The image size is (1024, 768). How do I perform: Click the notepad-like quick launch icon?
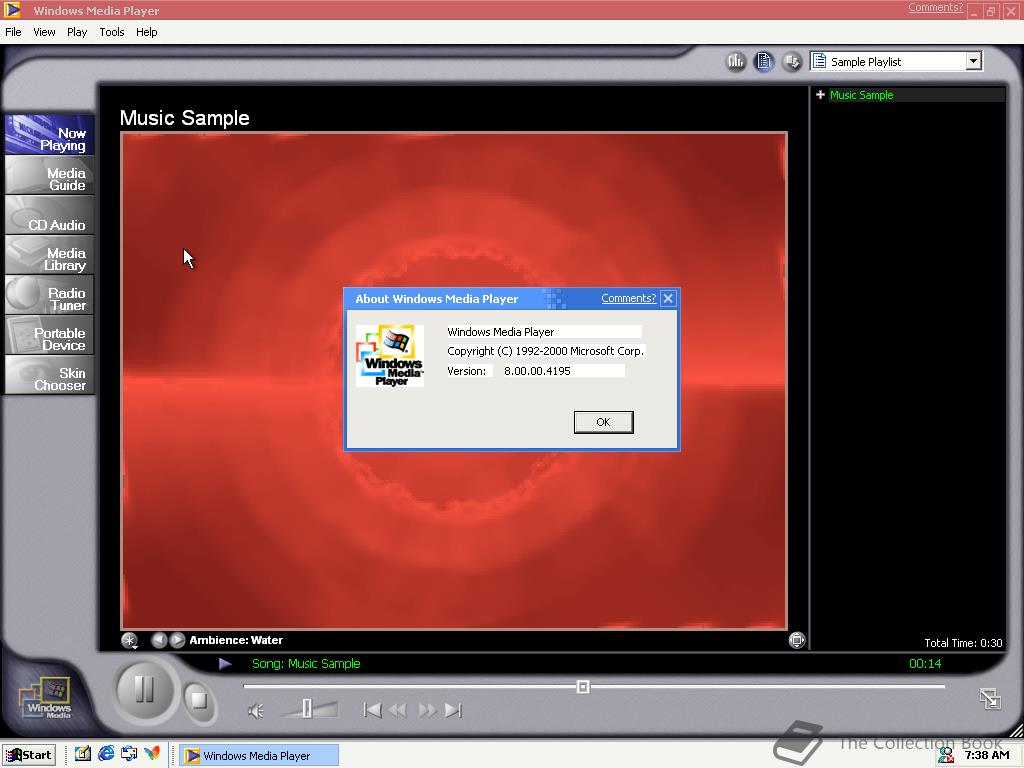pos(82,754)
